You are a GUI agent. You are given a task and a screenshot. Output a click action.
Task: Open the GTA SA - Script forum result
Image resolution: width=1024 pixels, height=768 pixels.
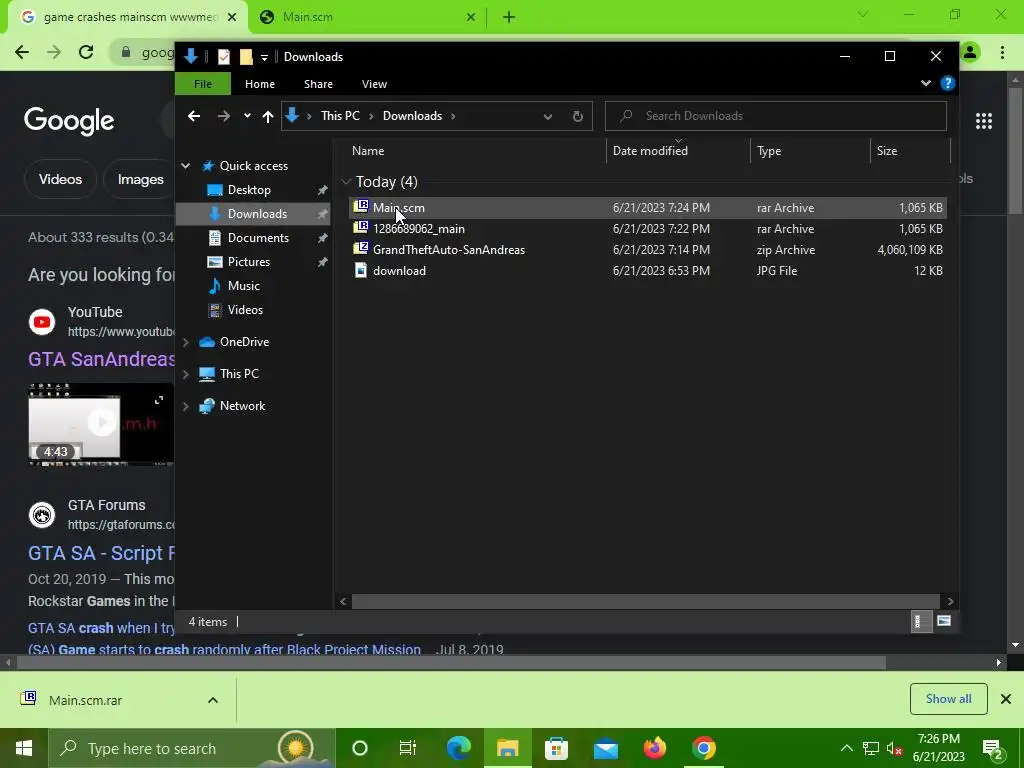(x=101, y=553)
